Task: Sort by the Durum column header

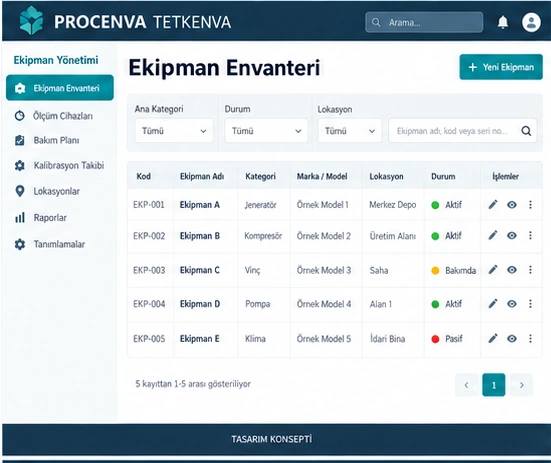Action: 443,176
